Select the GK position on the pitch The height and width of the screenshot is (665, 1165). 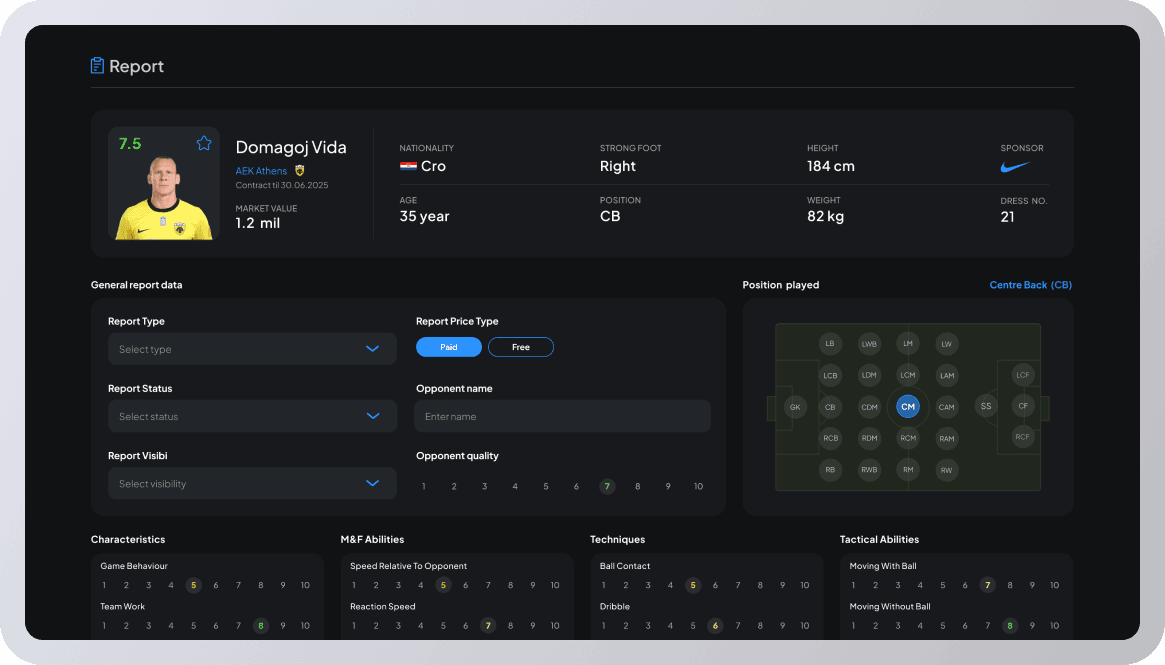(795, 407)
